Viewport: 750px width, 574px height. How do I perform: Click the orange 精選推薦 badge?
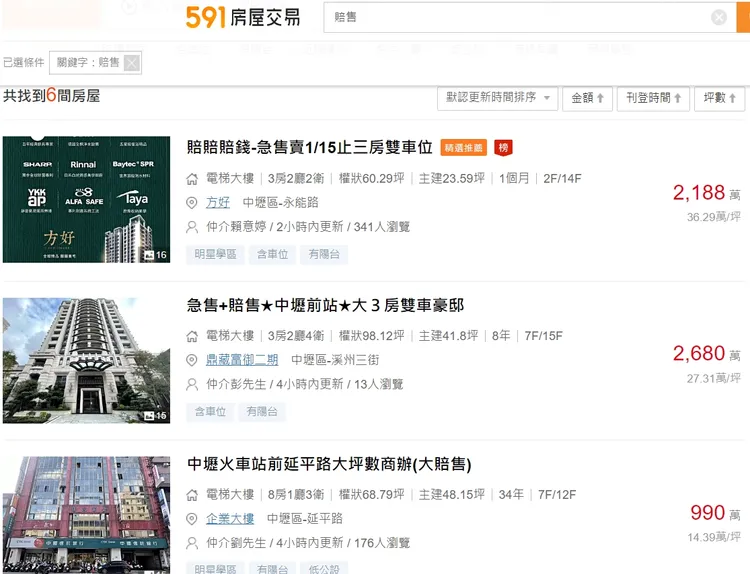[x=465, y=147]
